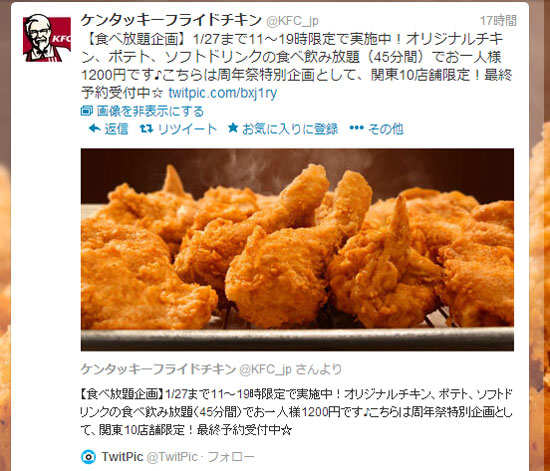The height and width of the screenshot is (471, 550).
Task: Click the 17時間 timestamp
Action: click(x=498, y=21)
